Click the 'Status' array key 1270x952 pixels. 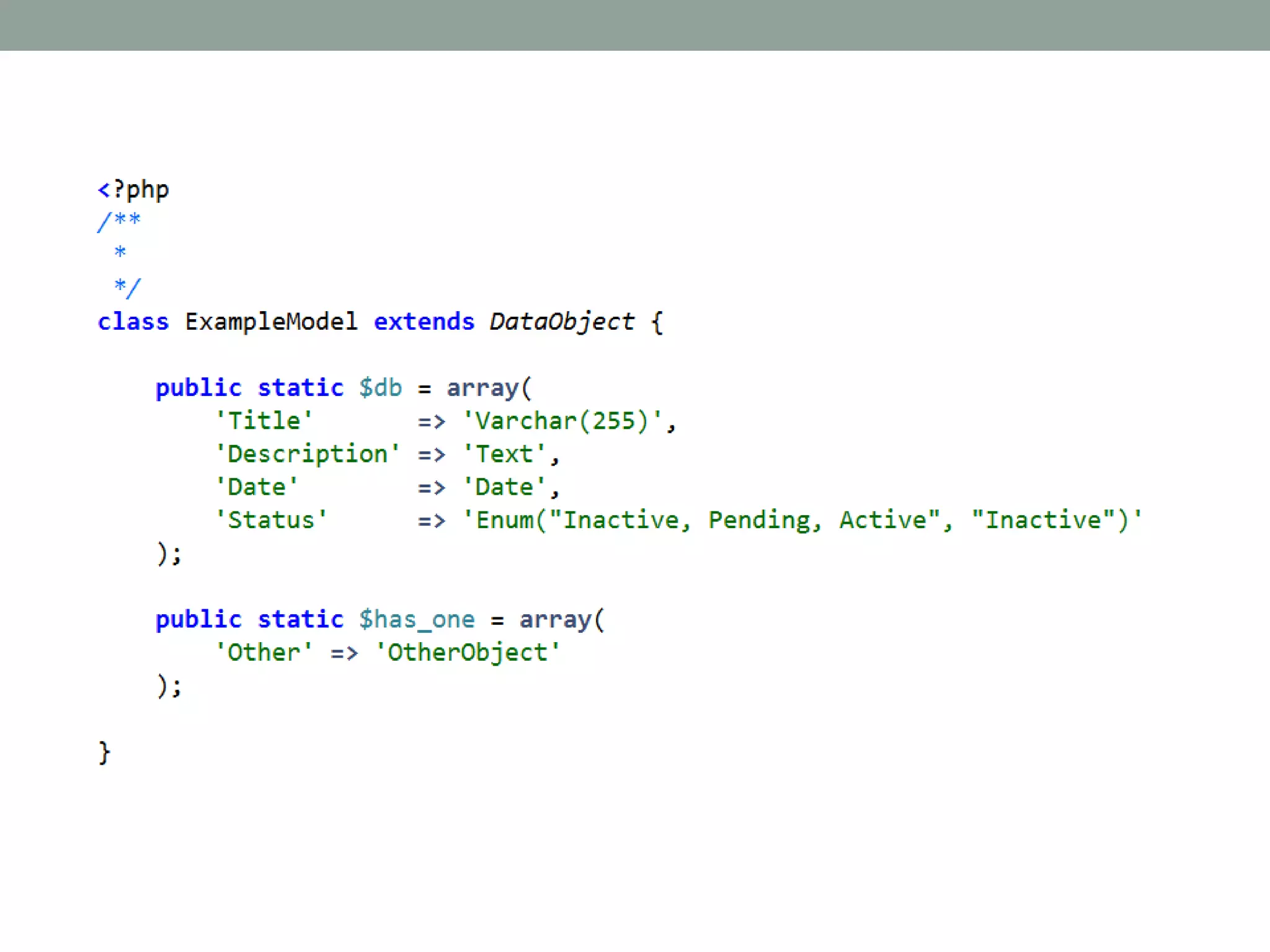[271, 520]
